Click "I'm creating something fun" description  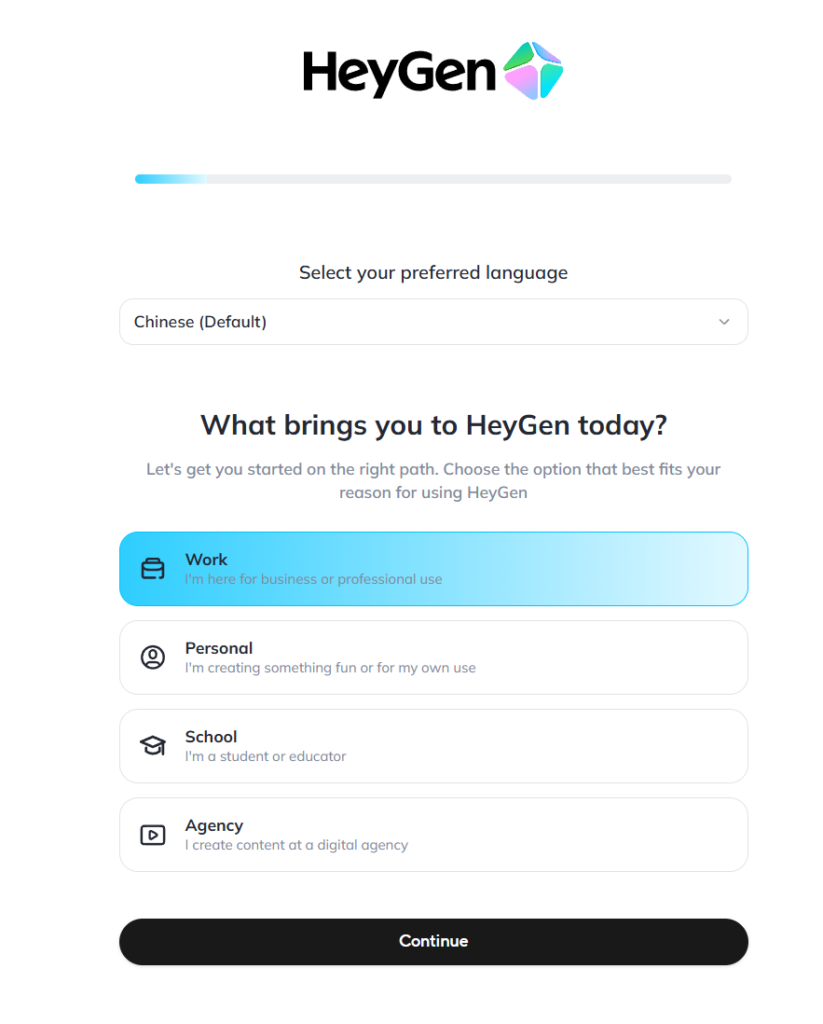(x=330, y=668)
